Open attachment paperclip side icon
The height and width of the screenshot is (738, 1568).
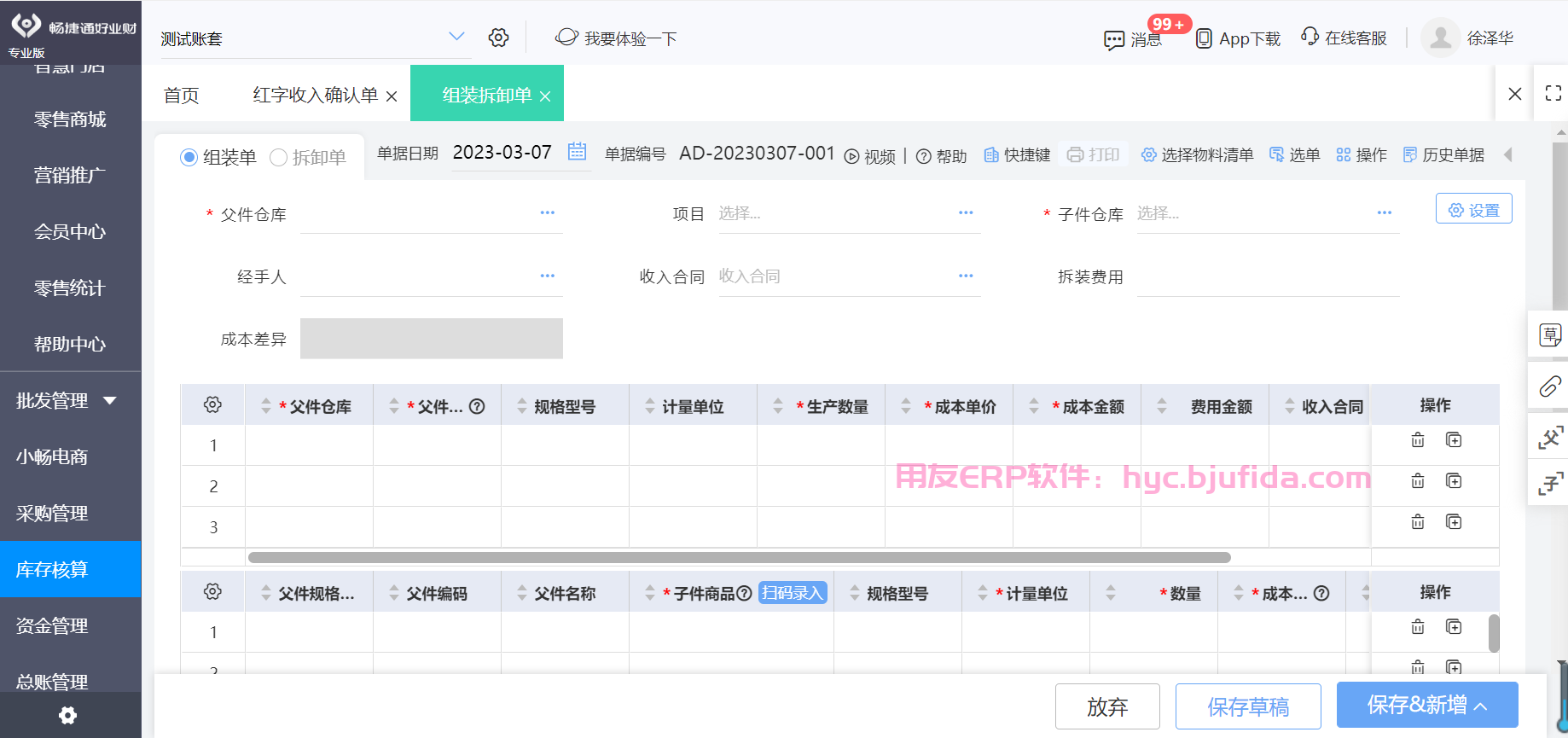point(1550,386)
